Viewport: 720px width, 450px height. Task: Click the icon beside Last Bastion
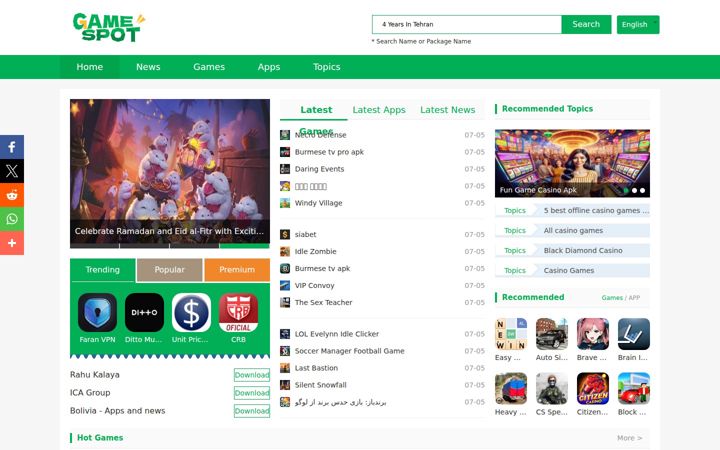285,368
